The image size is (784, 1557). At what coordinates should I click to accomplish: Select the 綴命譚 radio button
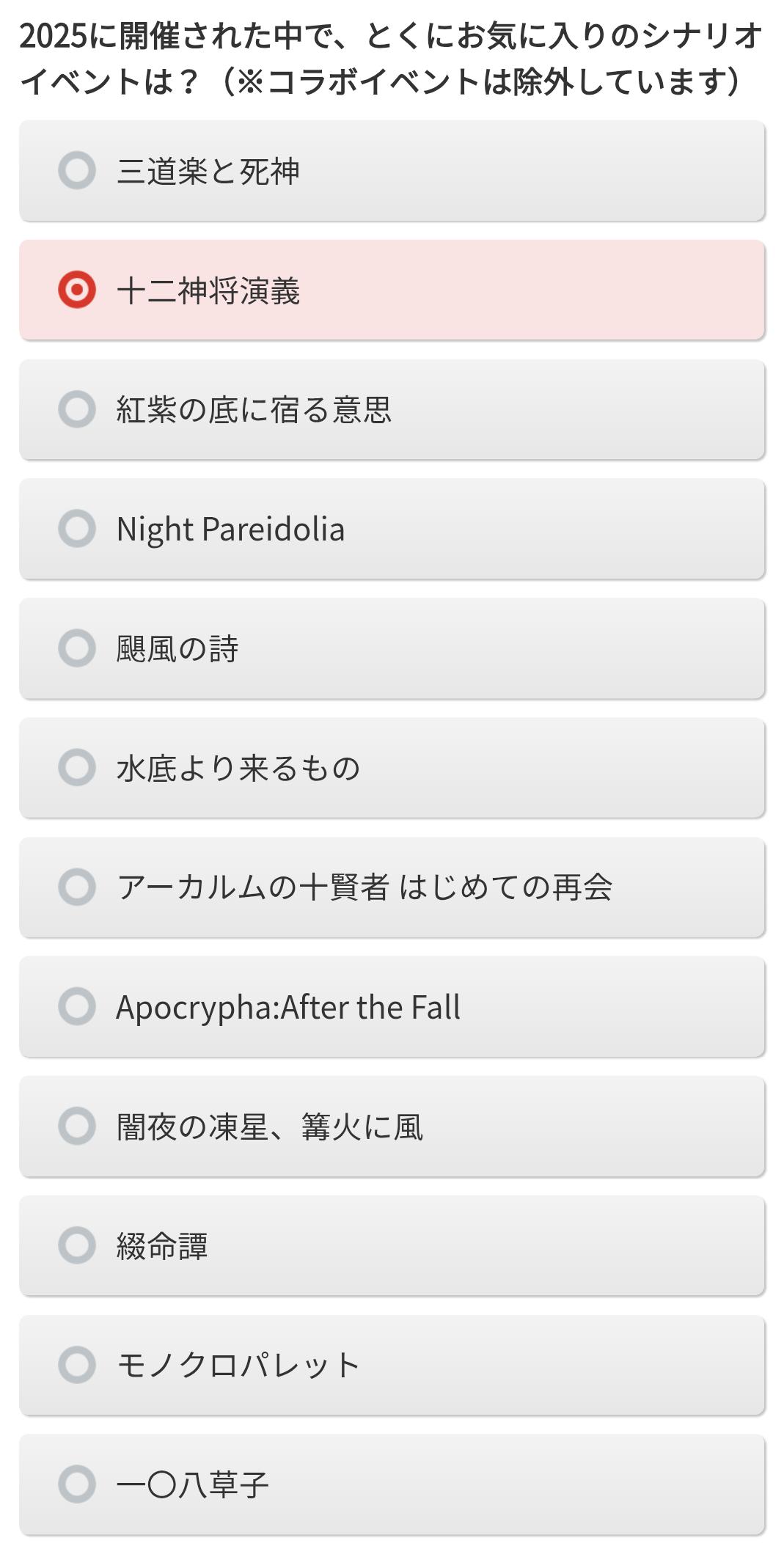77,1245
